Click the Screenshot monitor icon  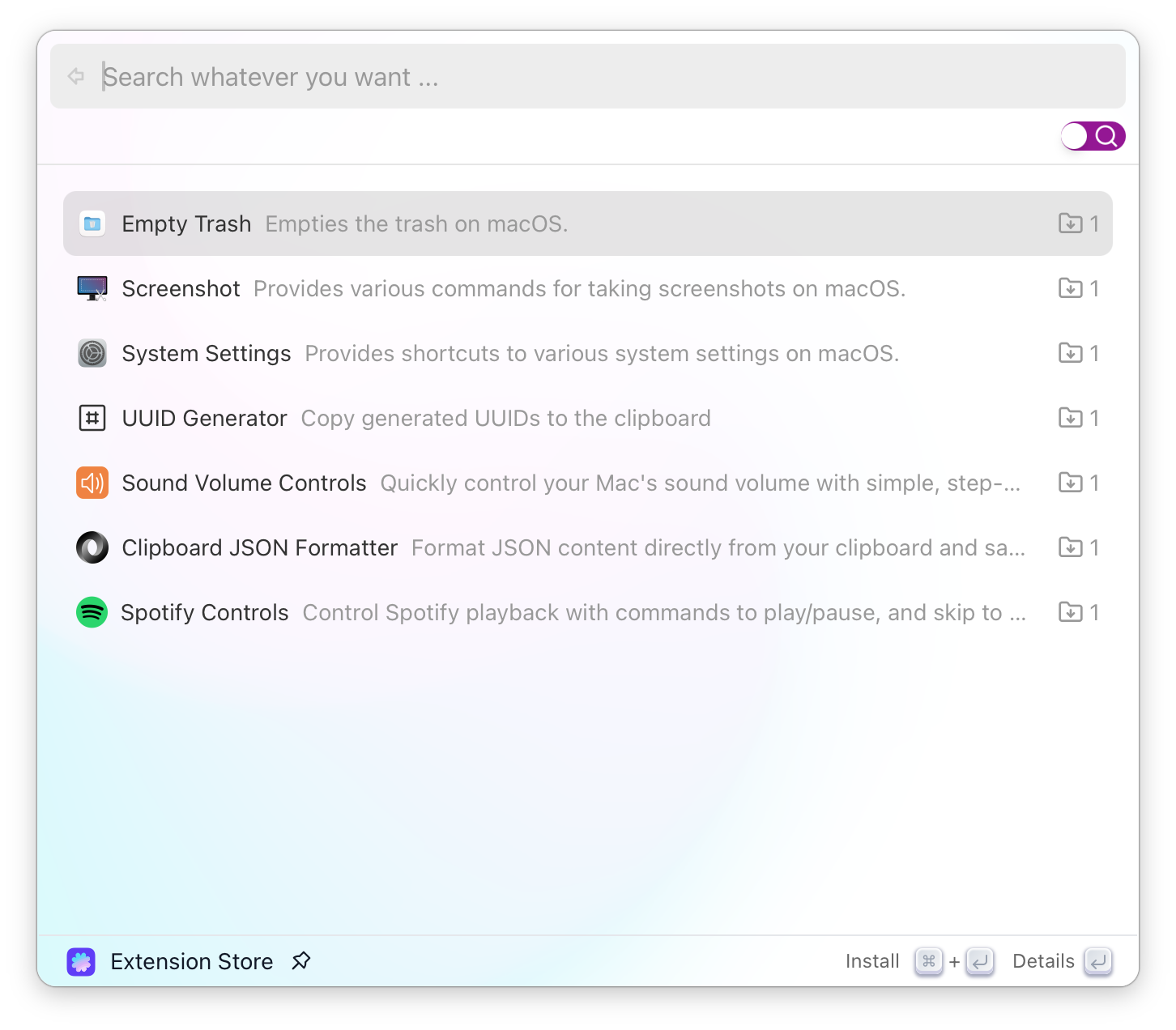coord(92,288)
